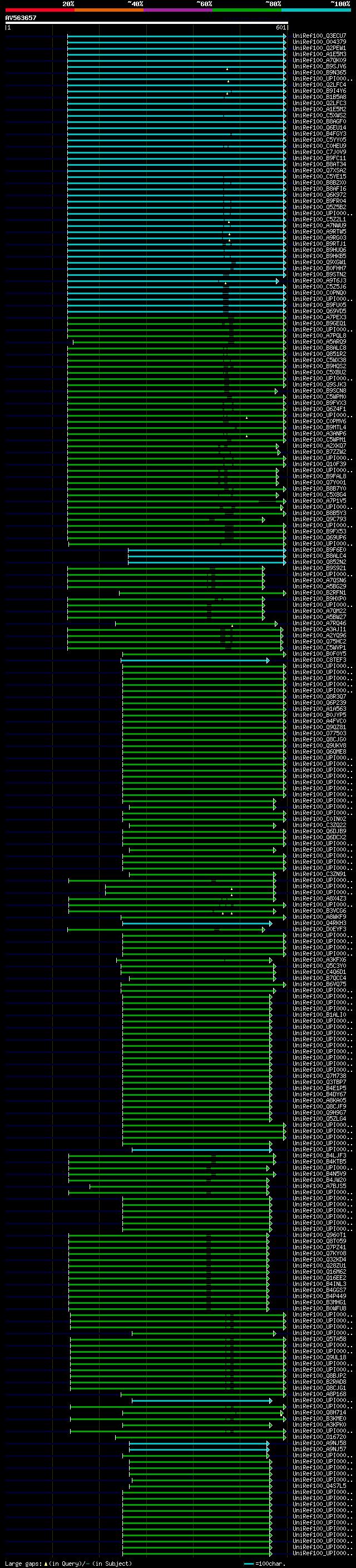This screenshot has height=1568, width=356.
Task: Select UniRef100_B1B5A8 label
Action: point(319,97)
